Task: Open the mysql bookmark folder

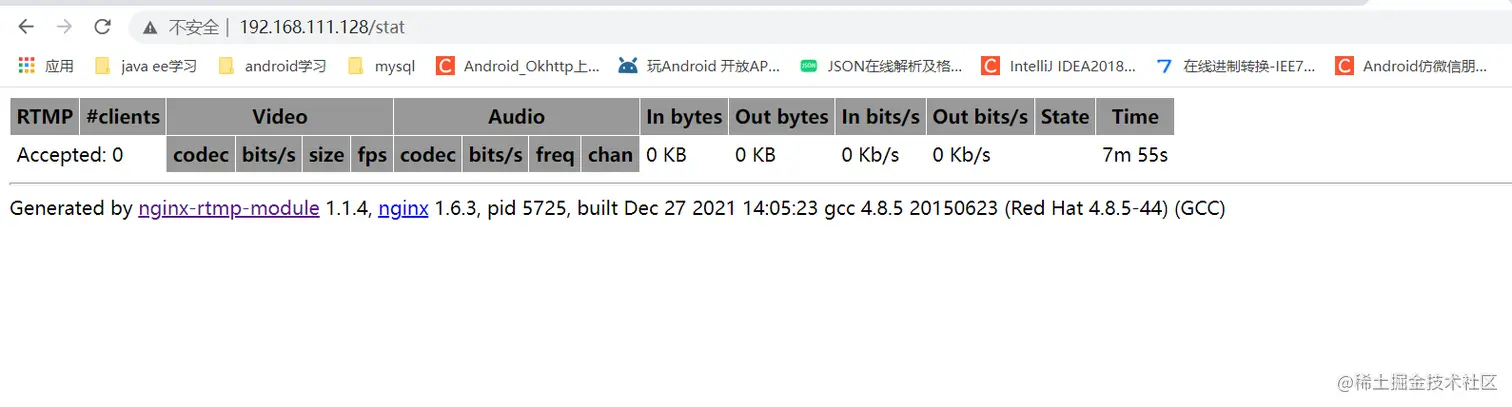Action: [382, 66]
